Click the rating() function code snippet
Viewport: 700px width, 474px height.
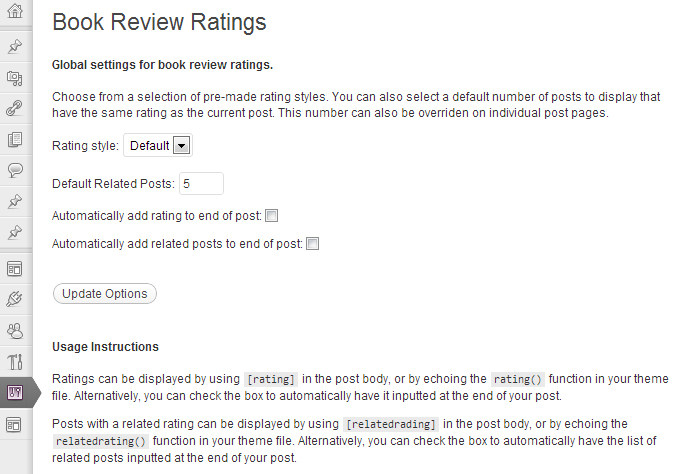point(517,380)
